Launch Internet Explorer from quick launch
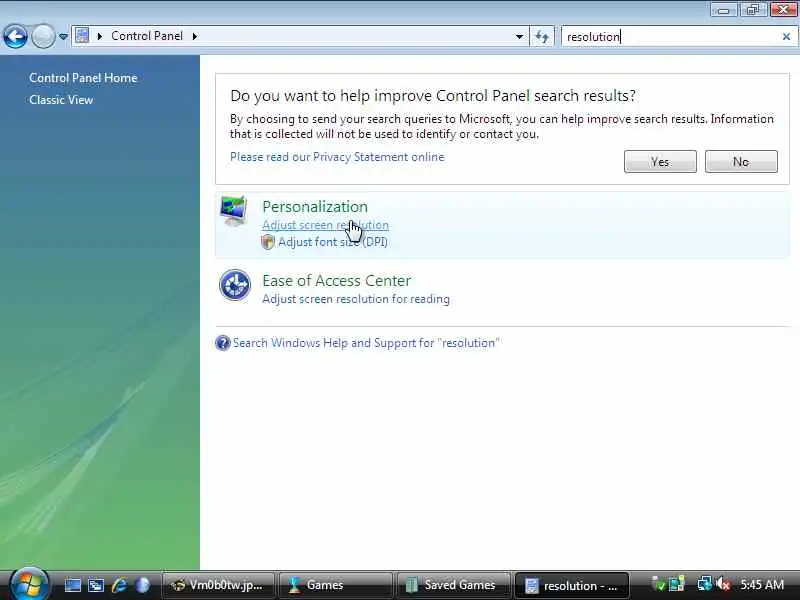The width and height of the screenshot is (800, 600). click(119, 585)
